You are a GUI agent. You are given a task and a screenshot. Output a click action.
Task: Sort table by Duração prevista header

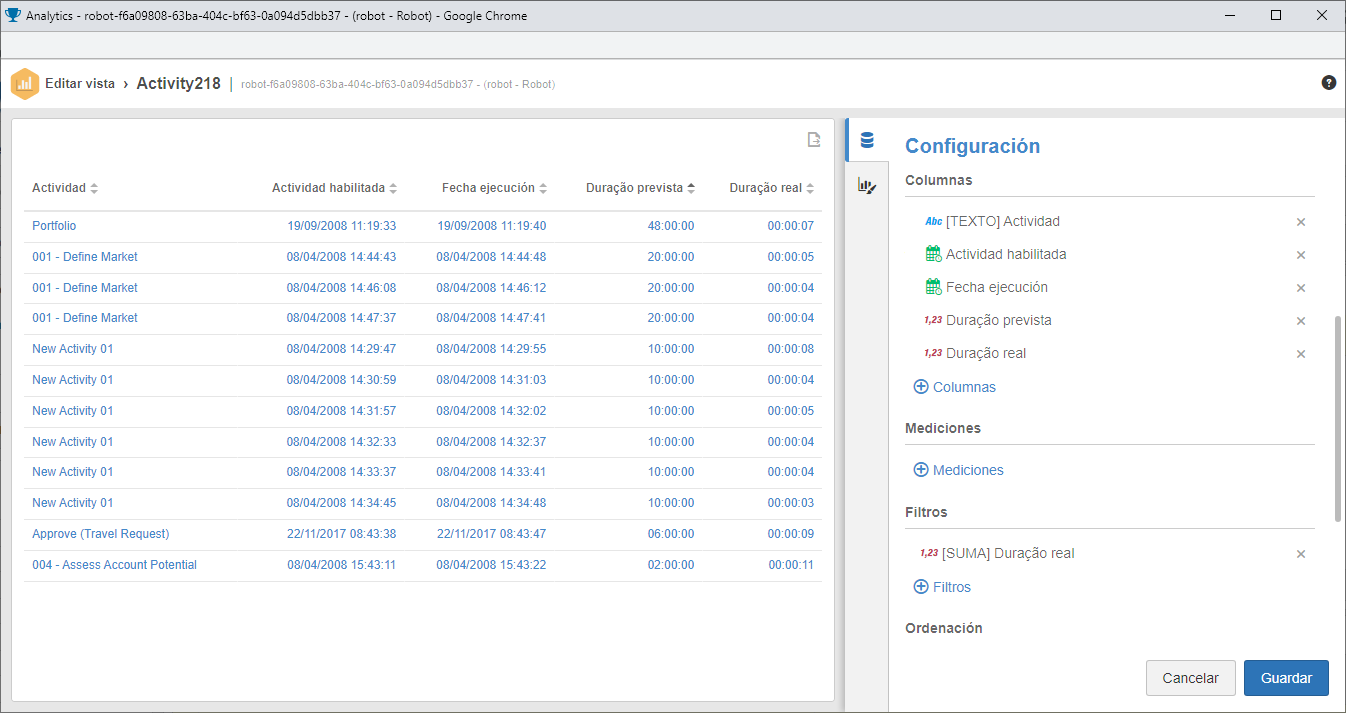(x=641, y=188)
